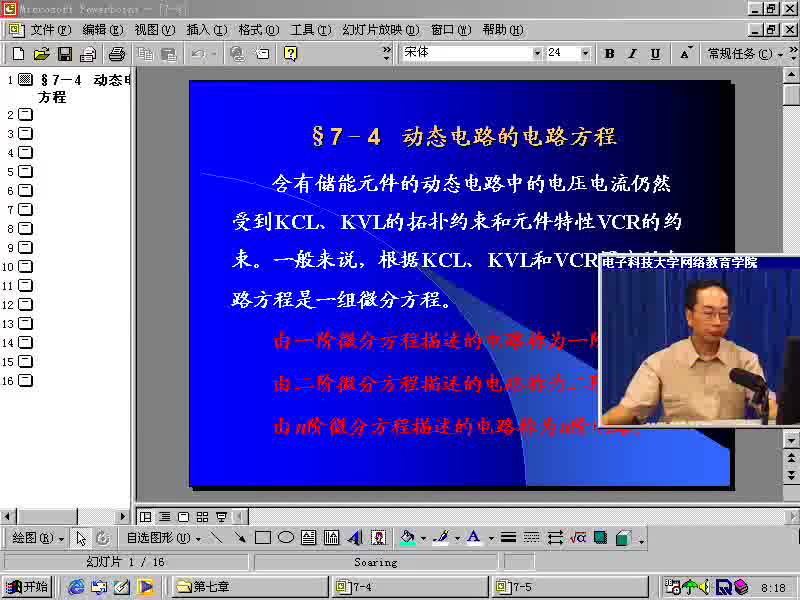Click the Line Color brush swatch
Screen dimensions: 800x600
(441, 538)
